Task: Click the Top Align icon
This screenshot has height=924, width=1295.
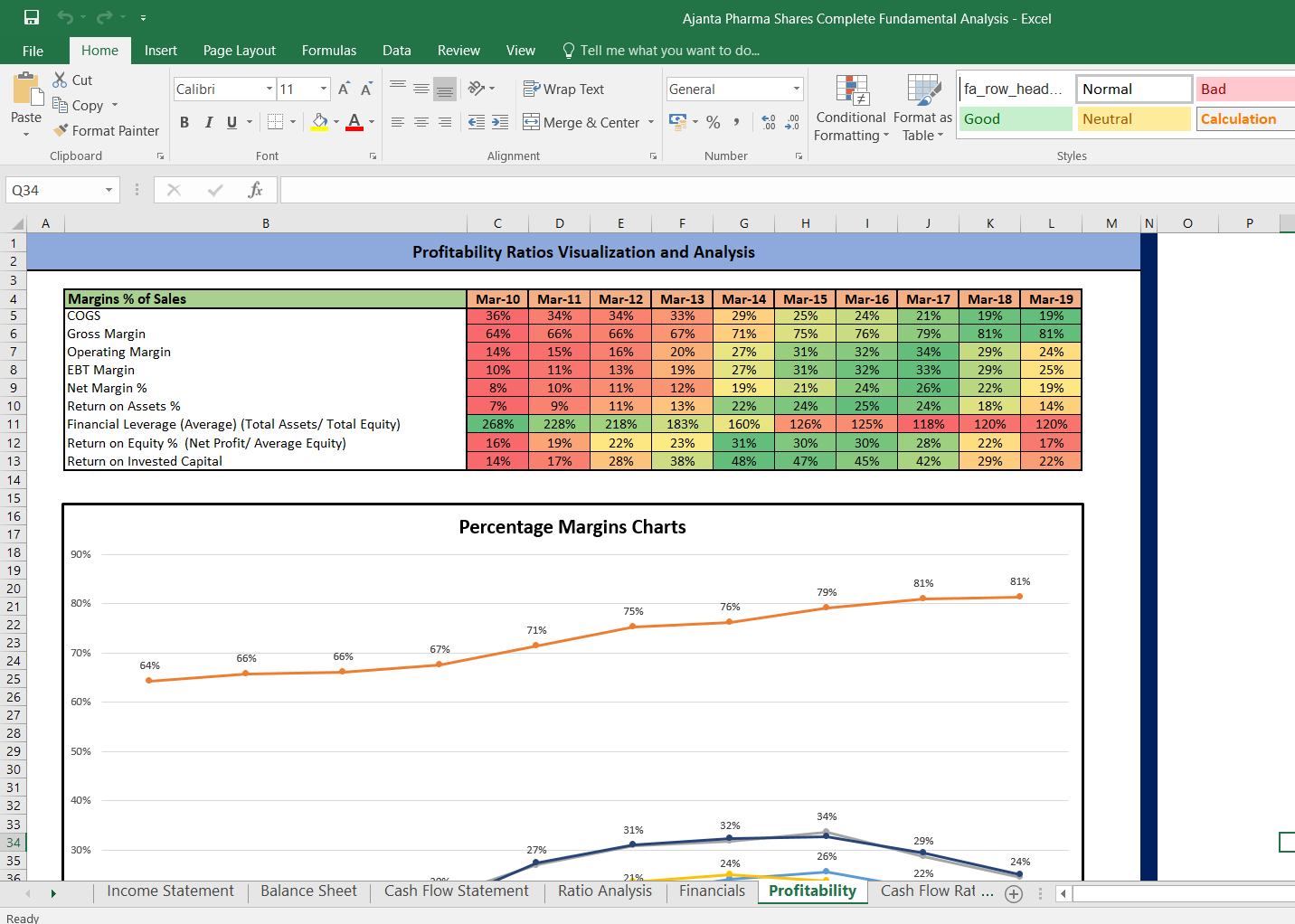Action: [398, 87]
